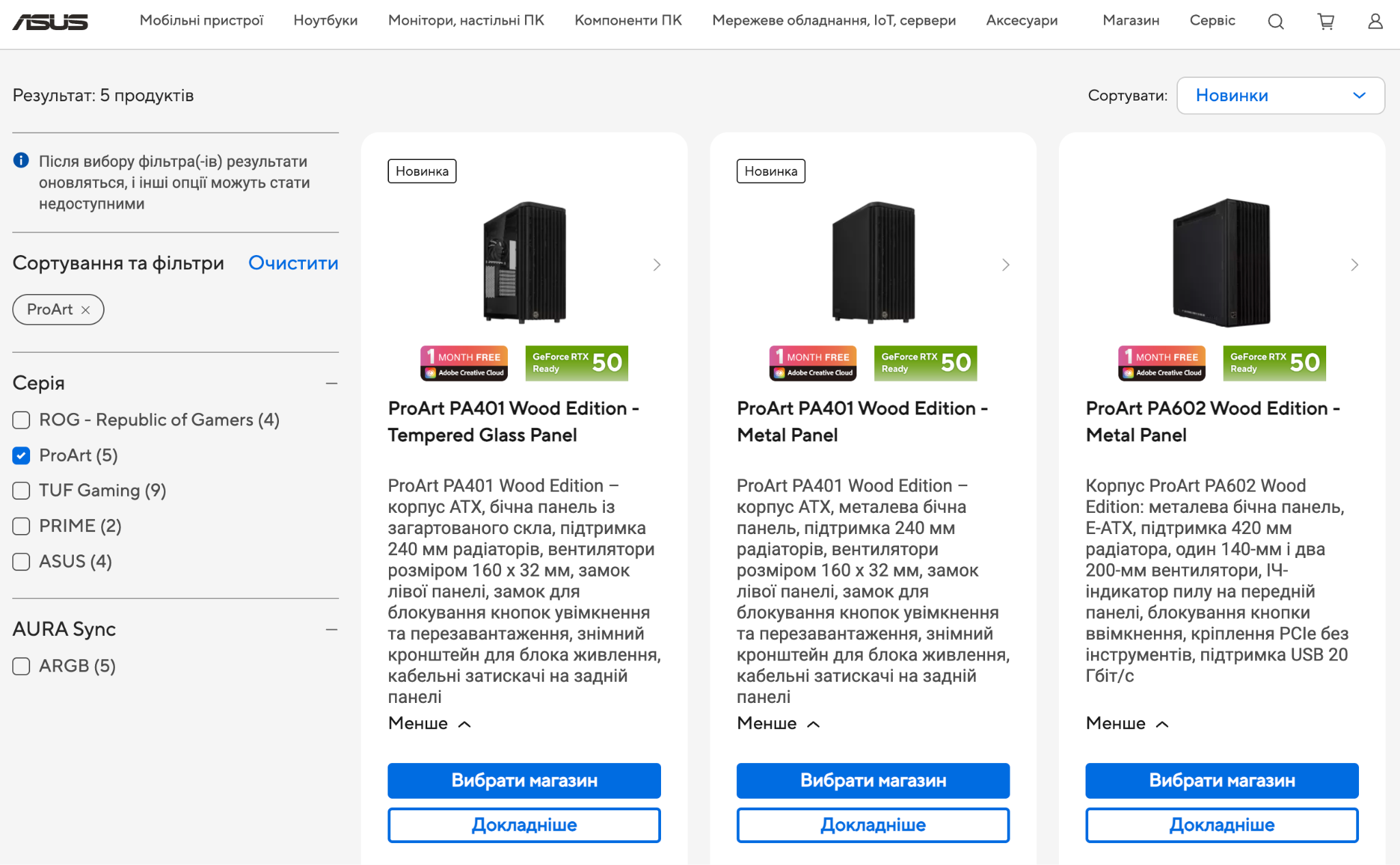Collapse description via Менше on PA401 Metal Panel

[x=778, y=723]
